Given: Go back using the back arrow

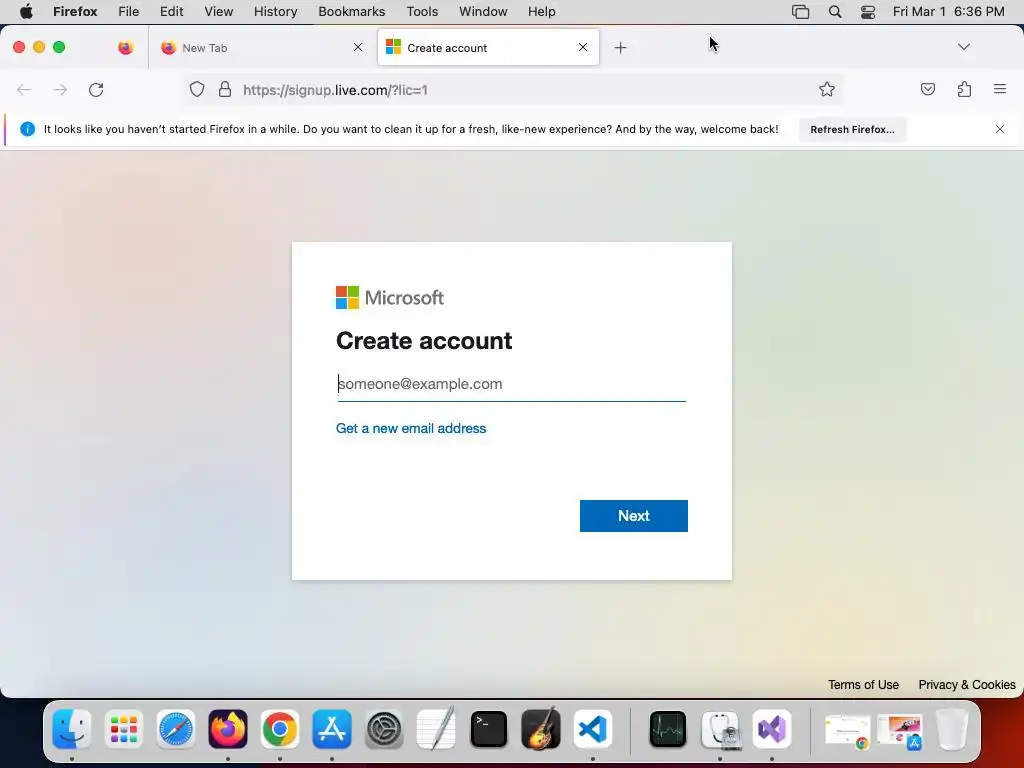Looking at the screenshot, I should pos(24,89).
